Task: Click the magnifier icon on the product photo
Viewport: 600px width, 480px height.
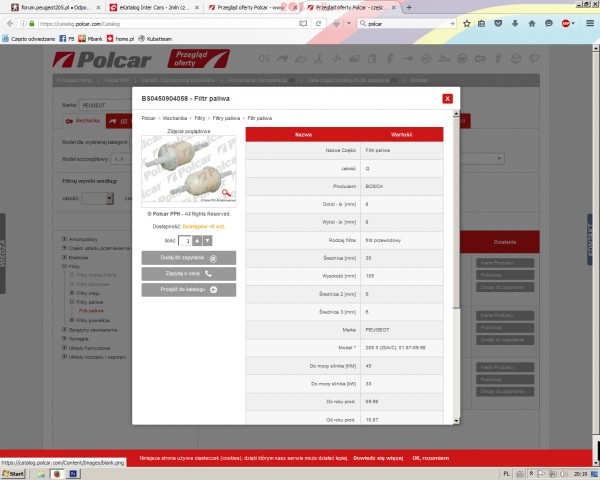Action: 228,193
